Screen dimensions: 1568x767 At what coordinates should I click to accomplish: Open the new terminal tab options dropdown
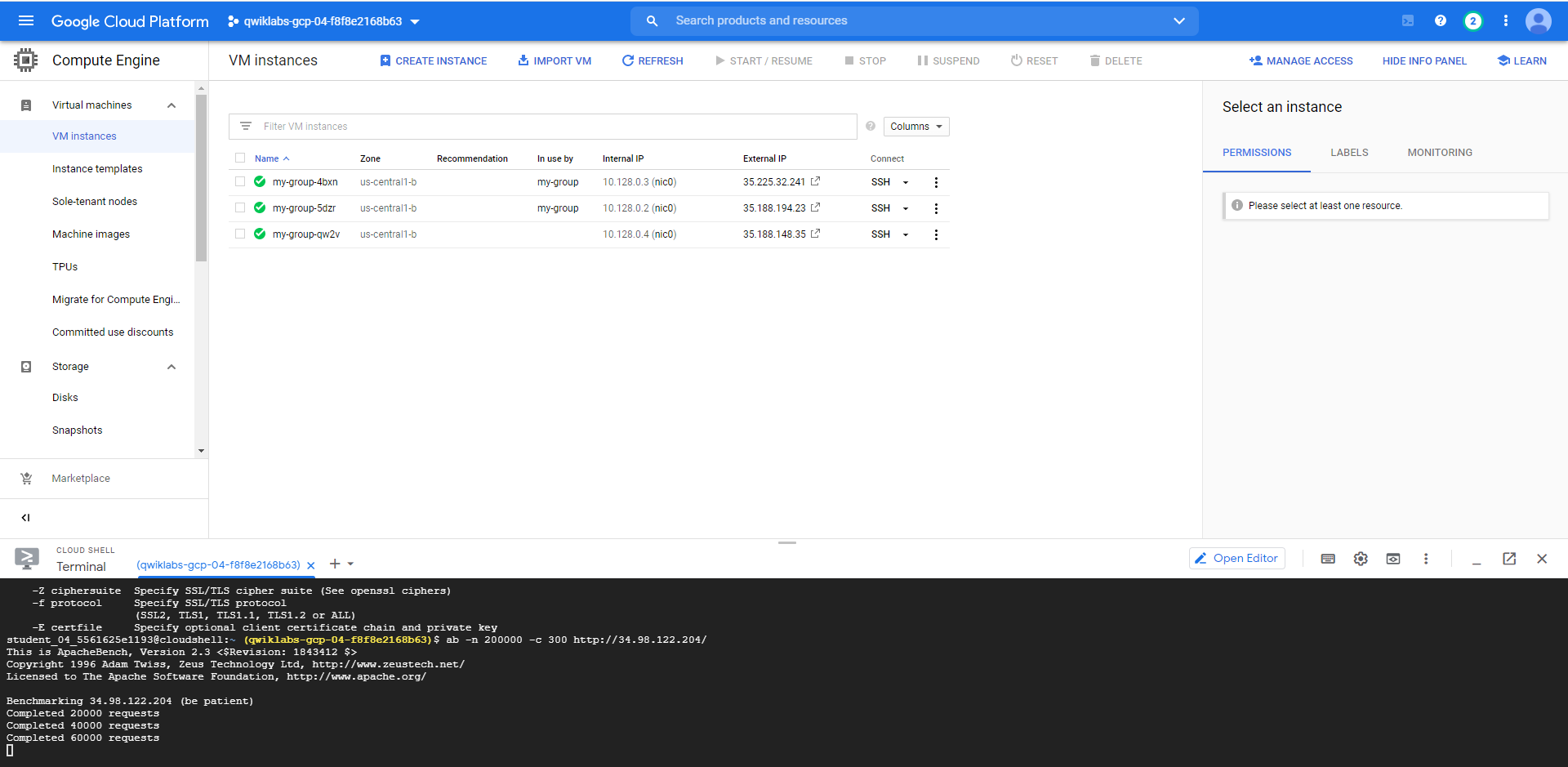coord(350,564)
